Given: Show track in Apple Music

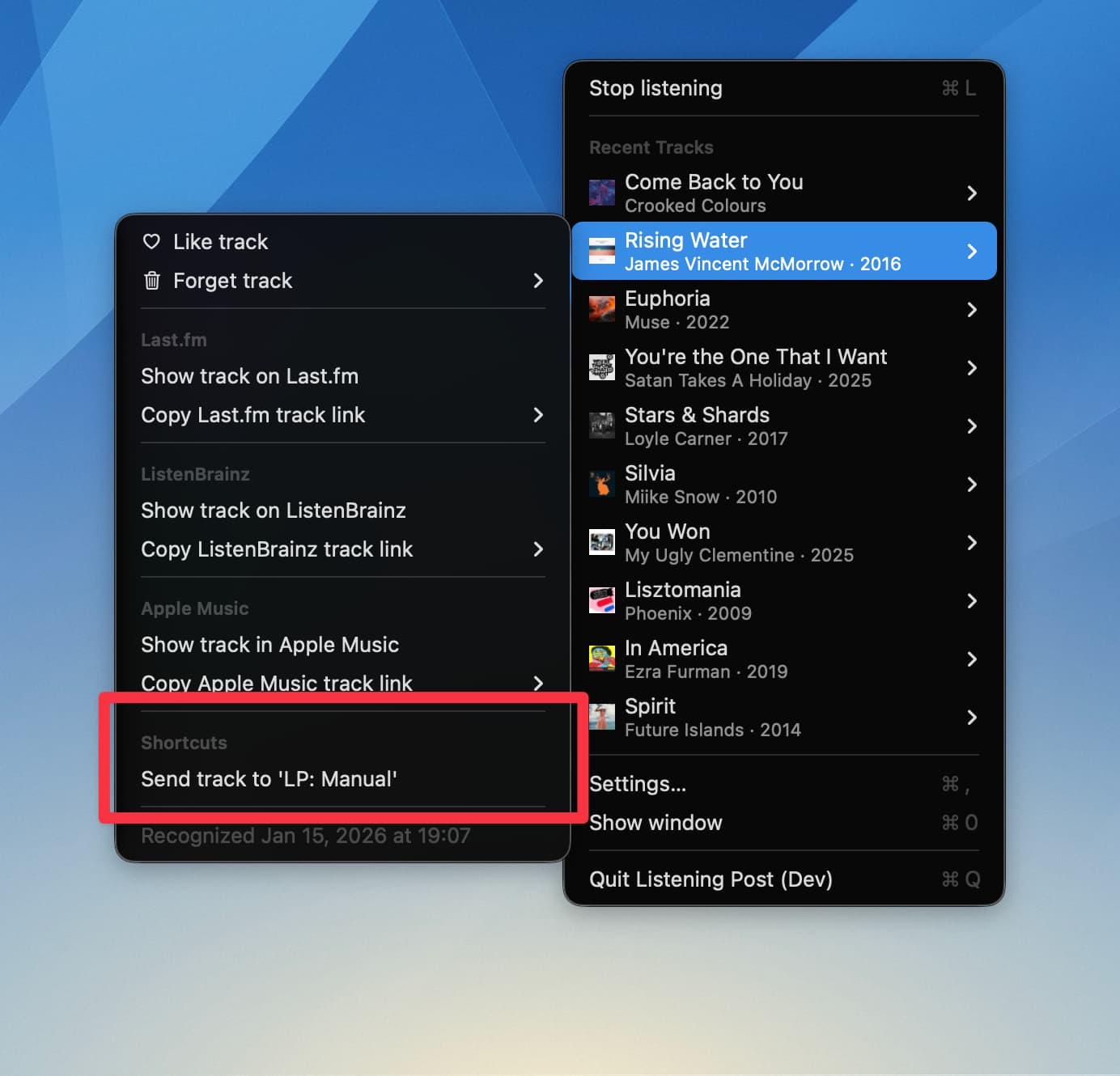Looking at the screenshot, I should pyautogui.click(x=269, y=645).
